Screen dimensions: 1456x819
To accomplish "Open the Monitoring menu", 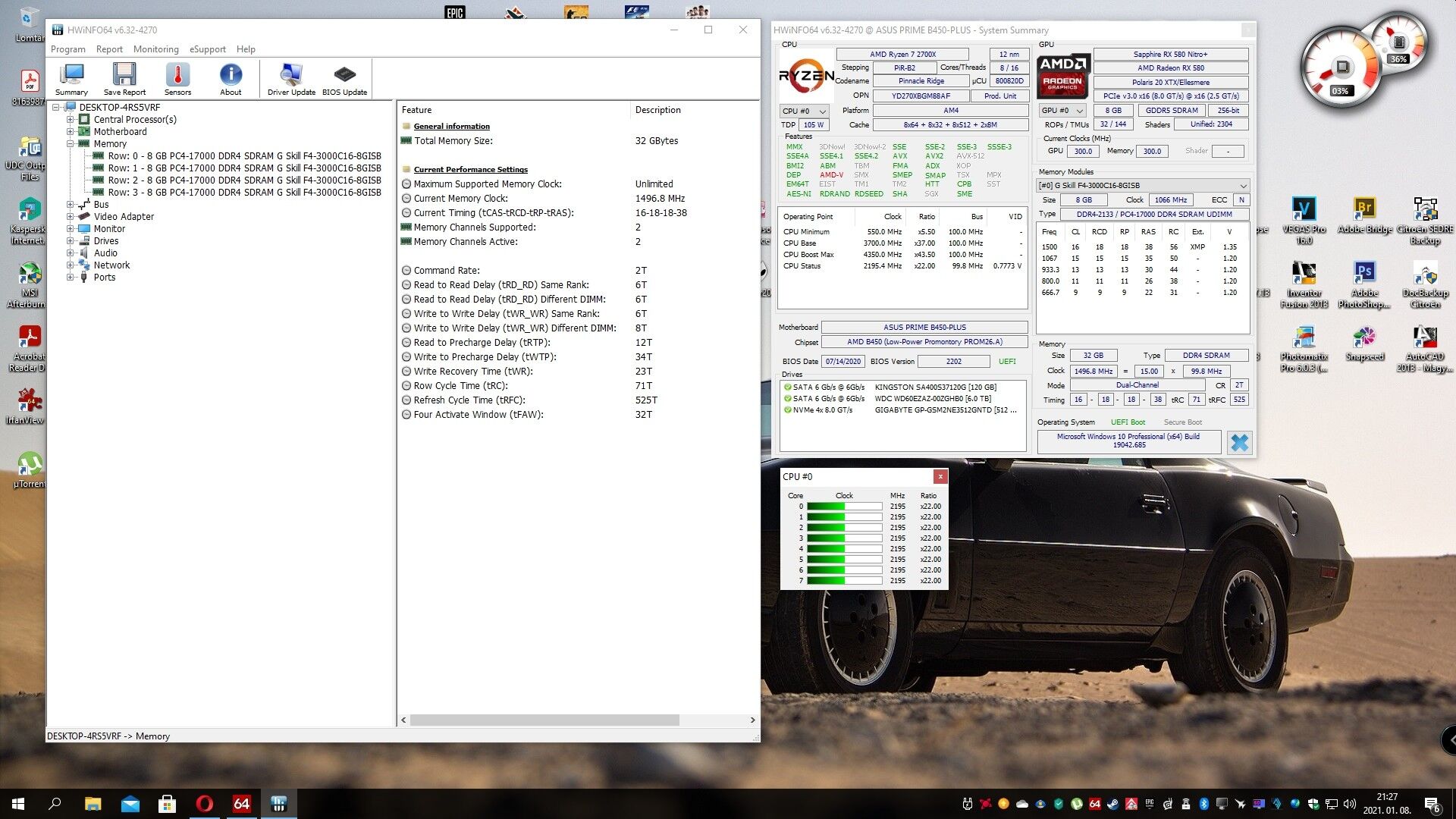I will [x=156, y=49].
